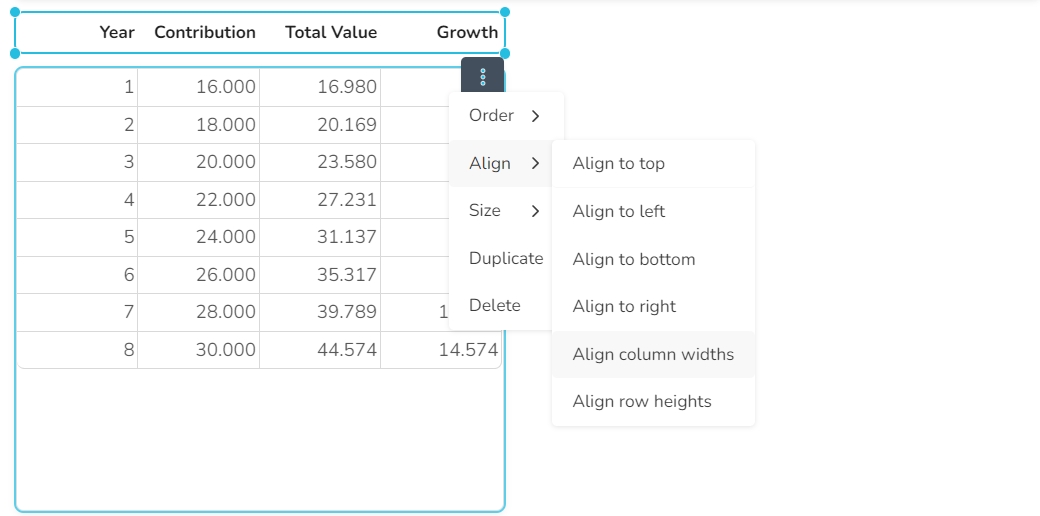Choose Delete from the context menu

pyautogui.click(x=494, y=305)
